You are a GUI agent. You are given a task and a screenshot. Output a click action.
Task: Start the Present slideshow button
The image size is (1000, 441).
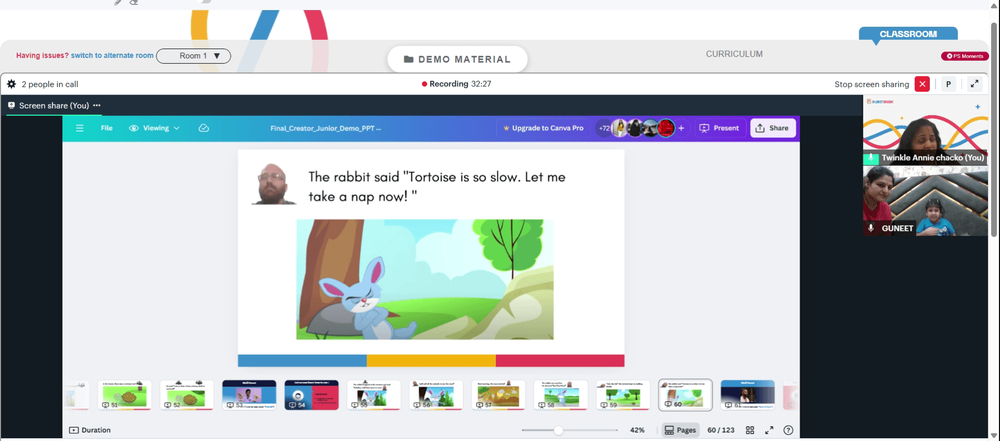pyautogui.click(x=720, y=128)
